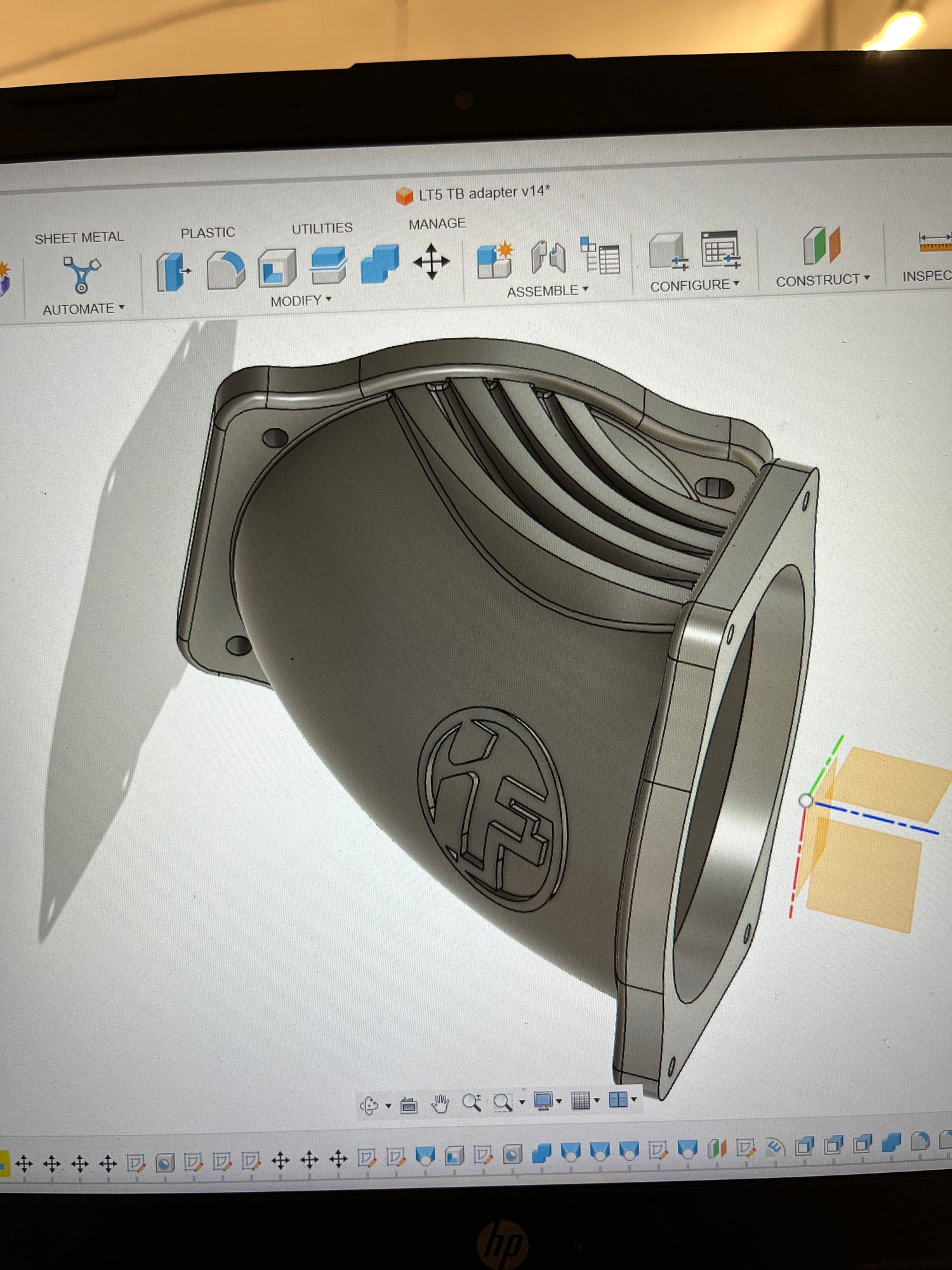952x1270 pixels.
Task: Click the Zoom magnifier icon
Action: pos(471,1103)
